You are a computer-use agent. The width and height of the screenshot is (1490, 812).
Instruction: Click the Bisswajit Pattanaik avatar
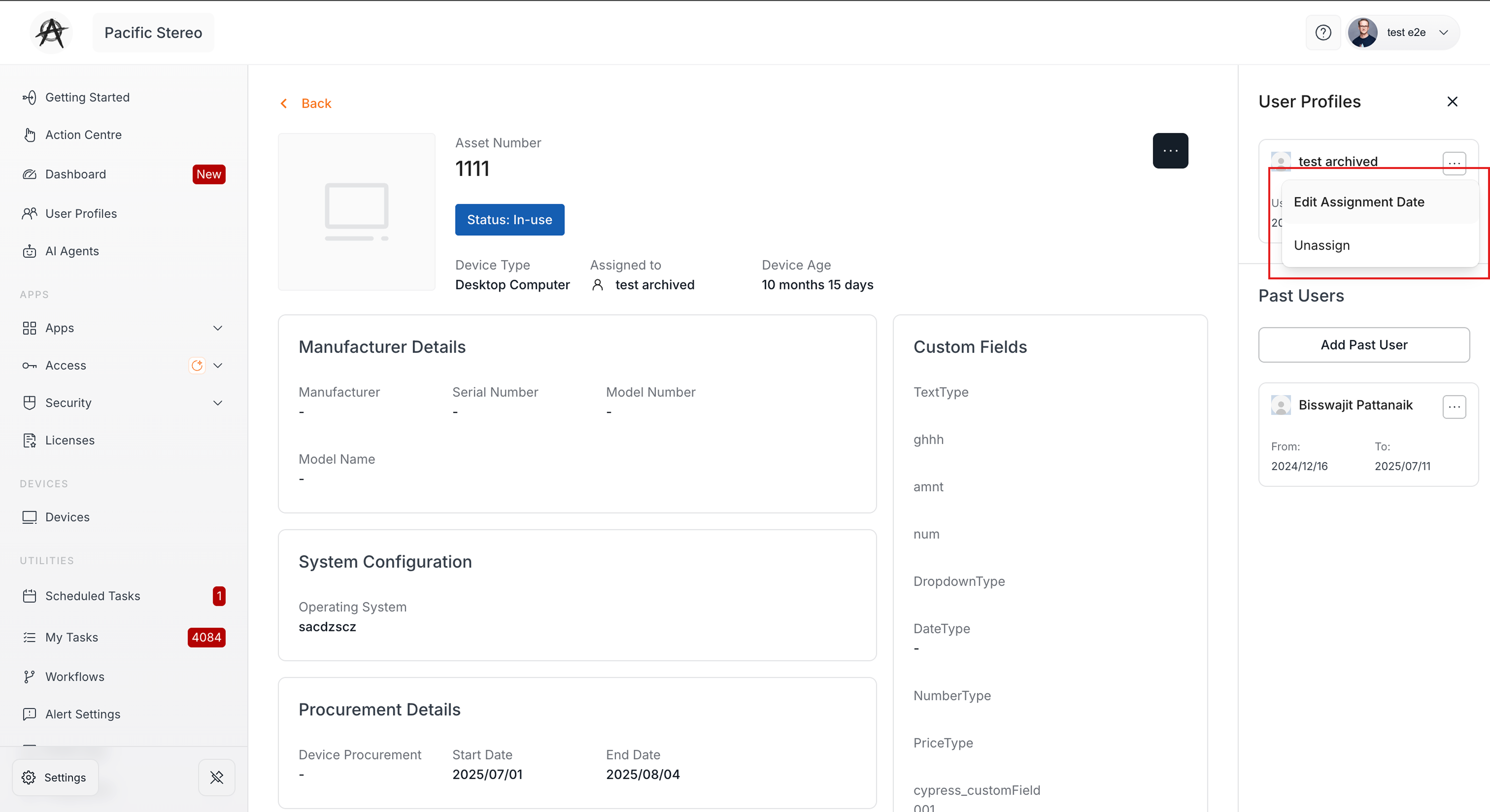(x=1281, y=405)
